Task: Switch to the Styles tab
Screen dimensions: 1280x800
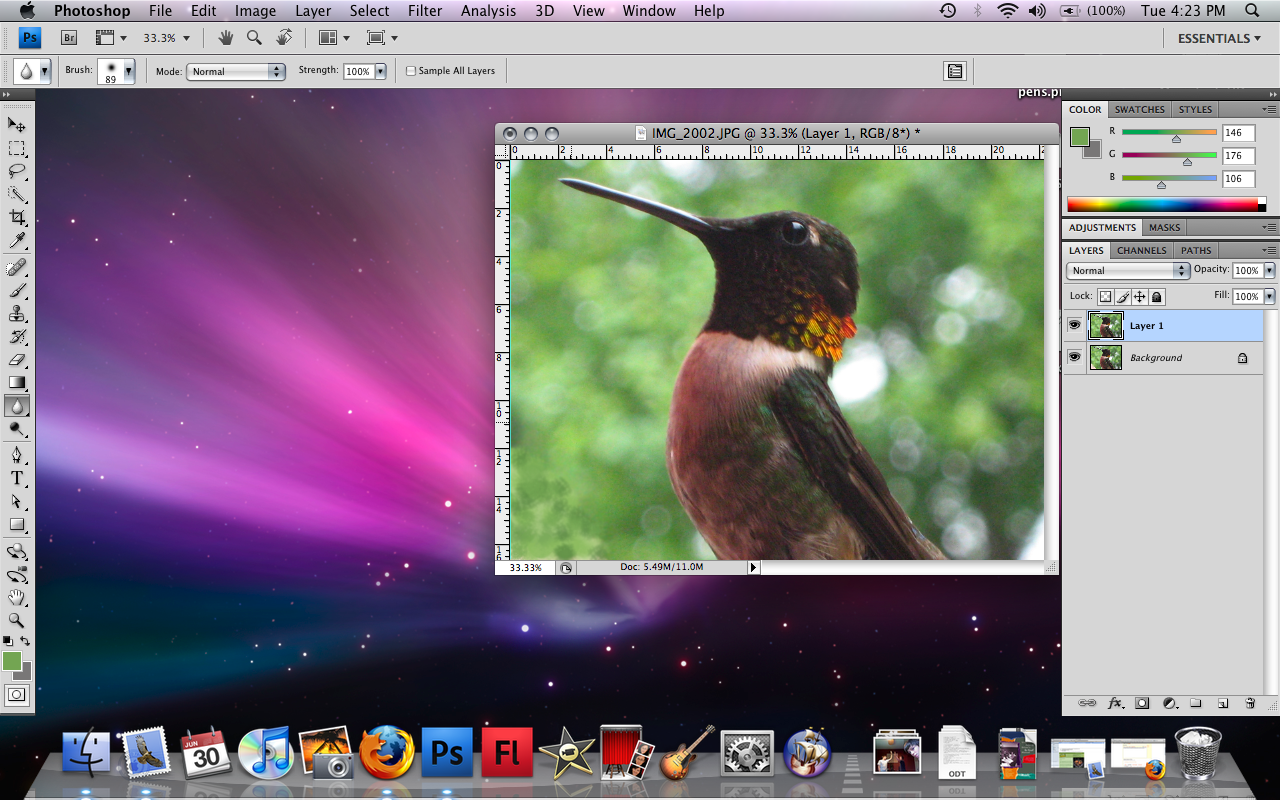Action: (1195, 110)
